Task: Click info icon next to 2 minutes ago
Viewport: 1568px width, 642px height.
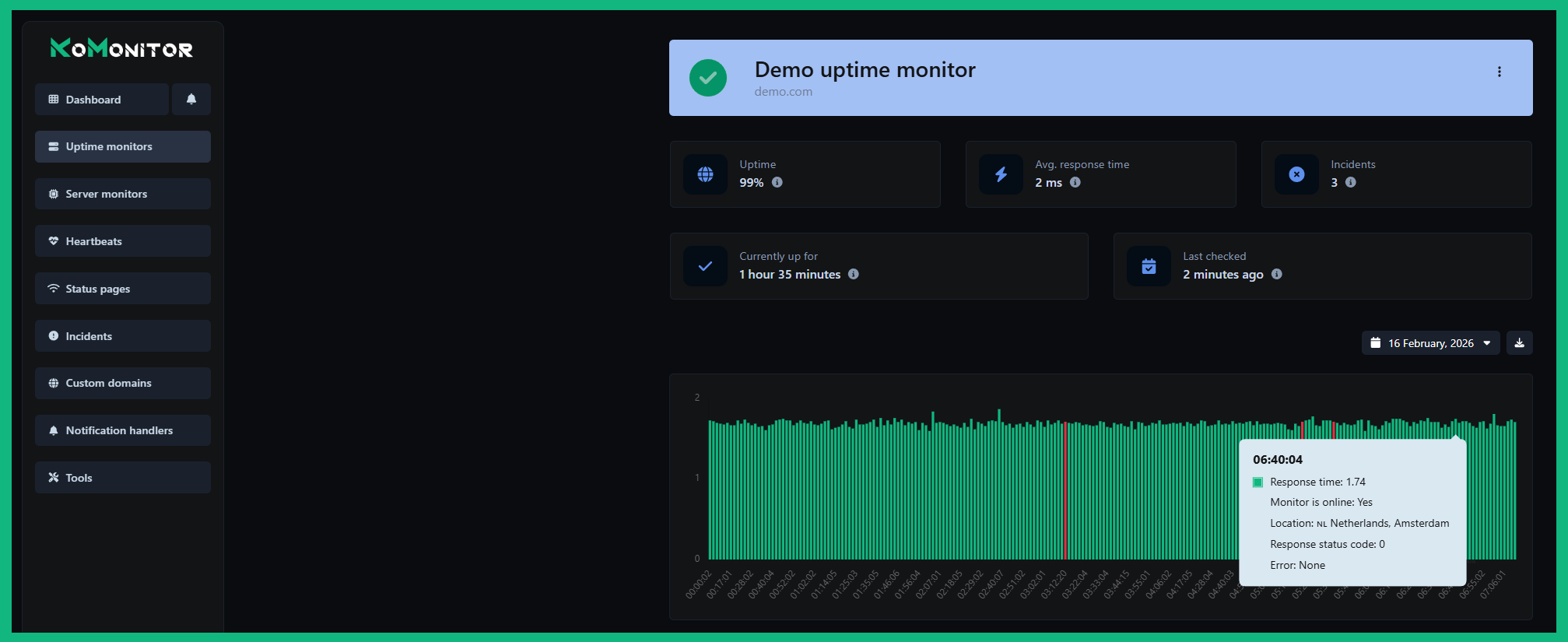Action: 1276,275
